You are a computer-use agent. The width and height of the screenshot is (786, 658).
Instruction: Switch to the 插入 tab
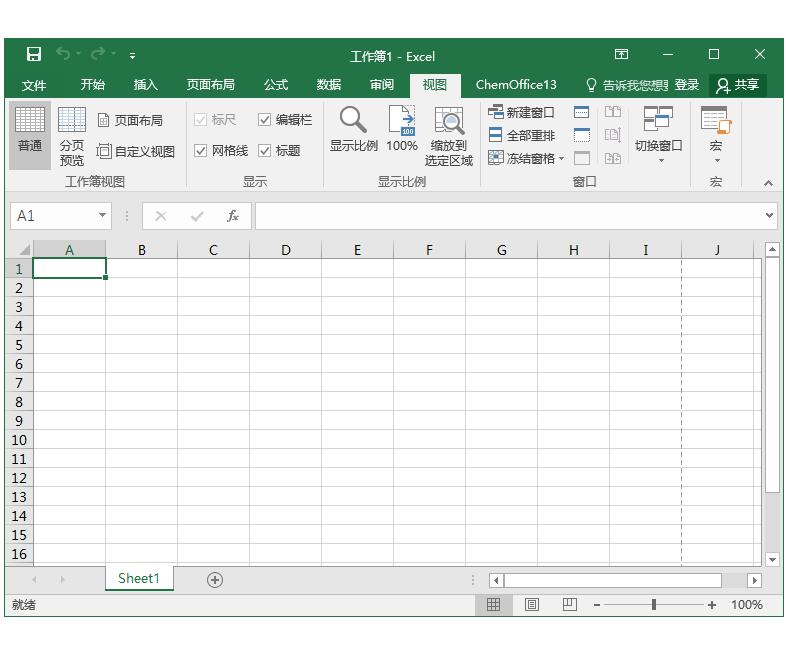tap(146, 84)
